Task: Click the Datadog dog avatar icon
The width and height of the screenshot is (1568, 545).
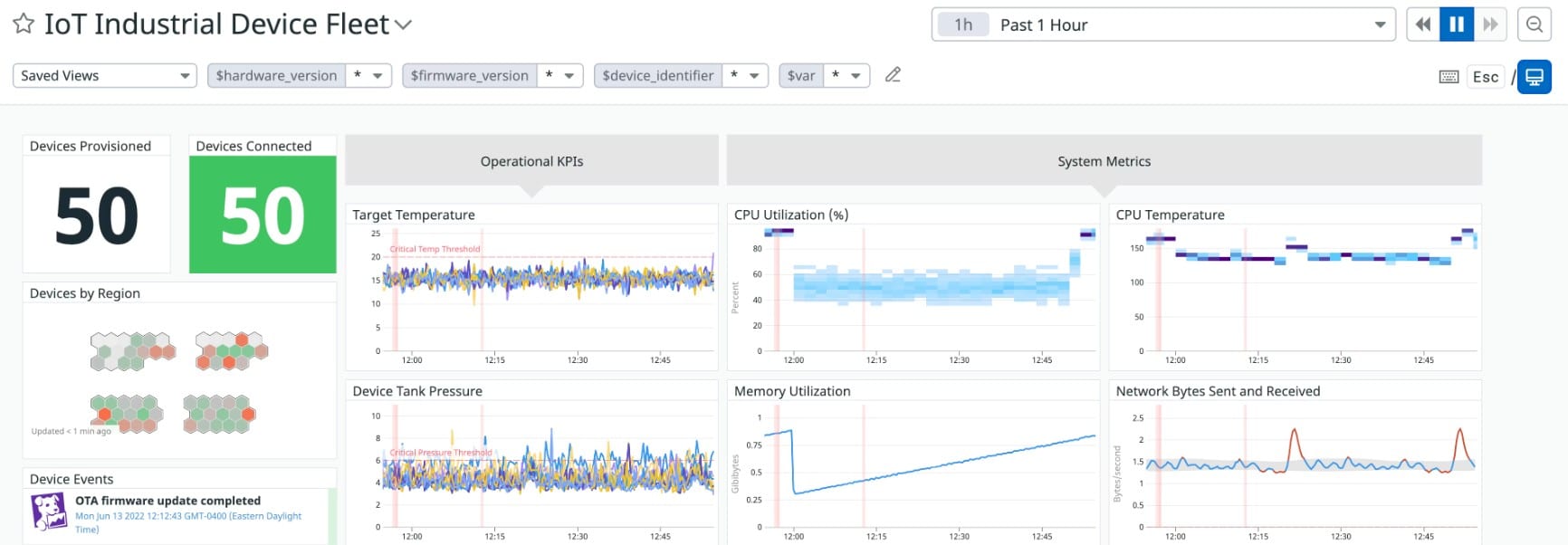Action: tap(49, 512)
